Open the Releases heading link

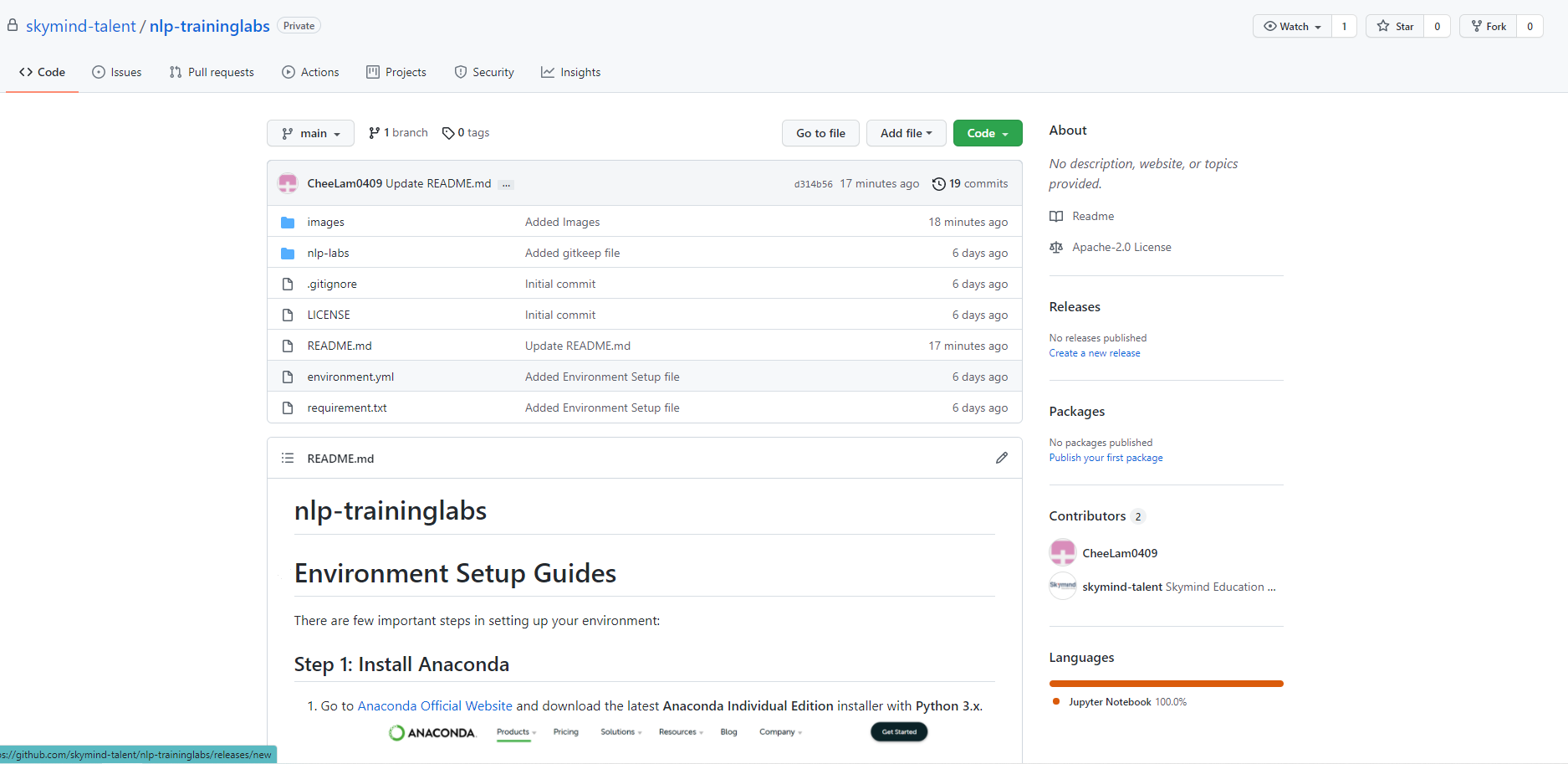tap(1075, 307)
